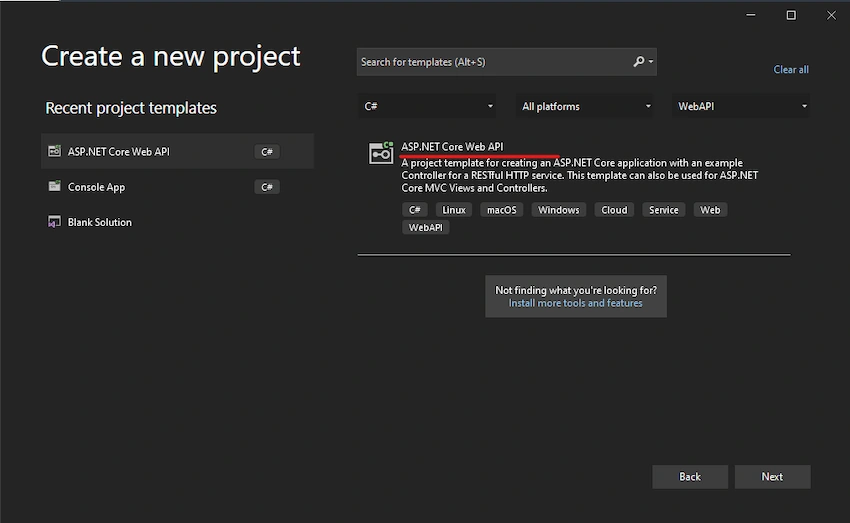Select ASP.NET Core Web API in recent templates

pyautogui.click(x=177, y=151)
